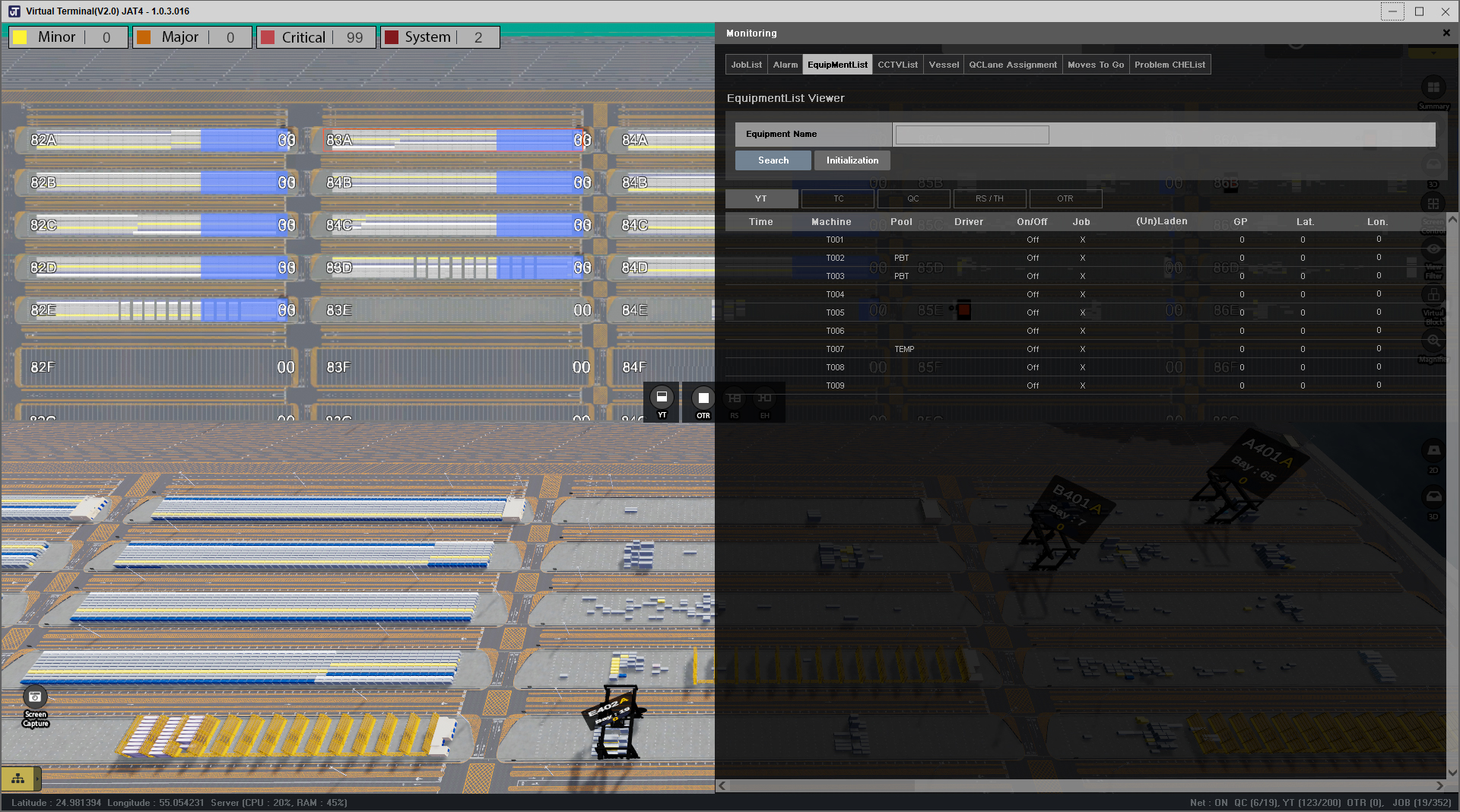This screenshot has height=812, width=1460.
Task: Close the Monitoring panel
Action: coord(1446,33)
